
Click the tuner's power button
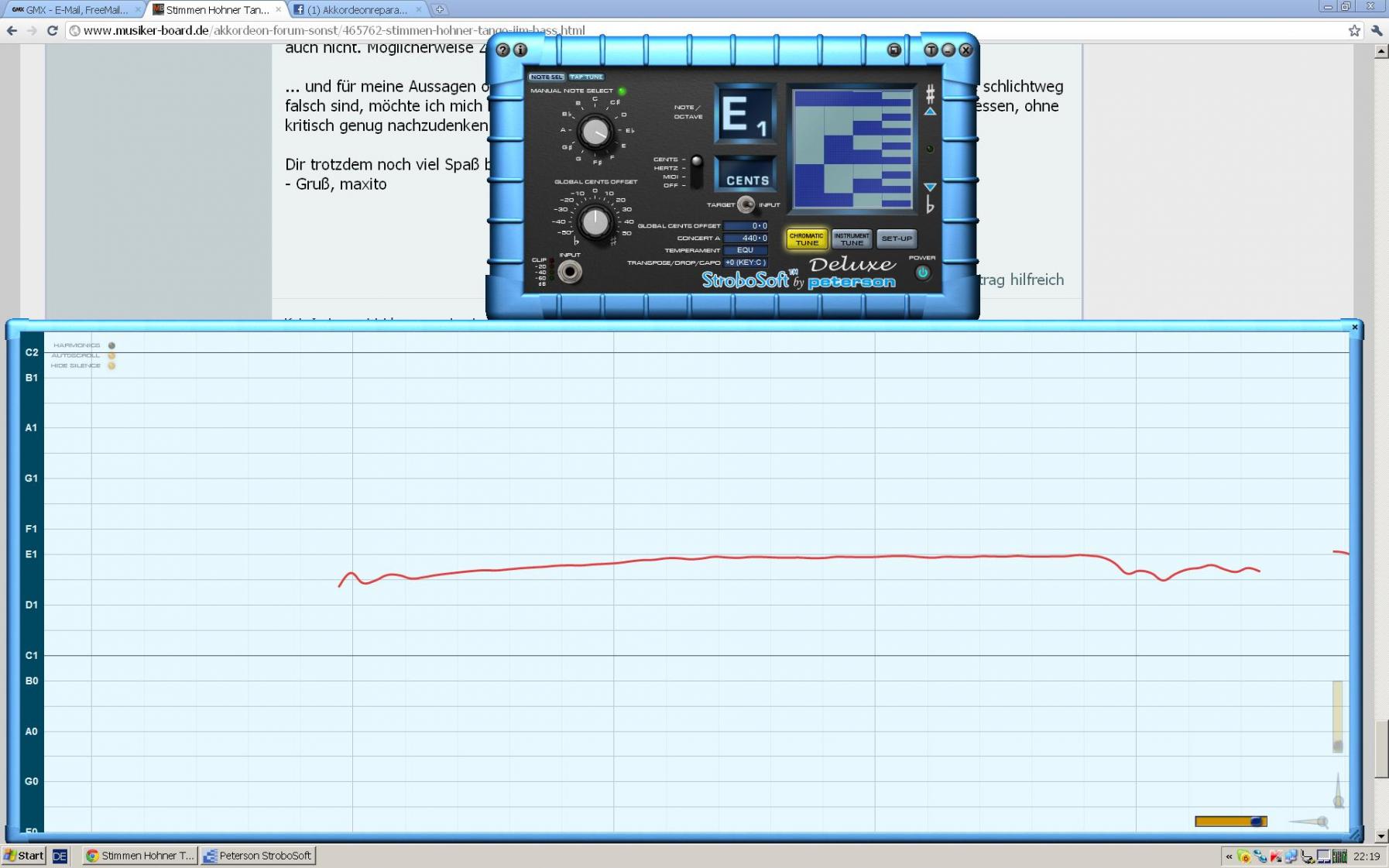922,273
